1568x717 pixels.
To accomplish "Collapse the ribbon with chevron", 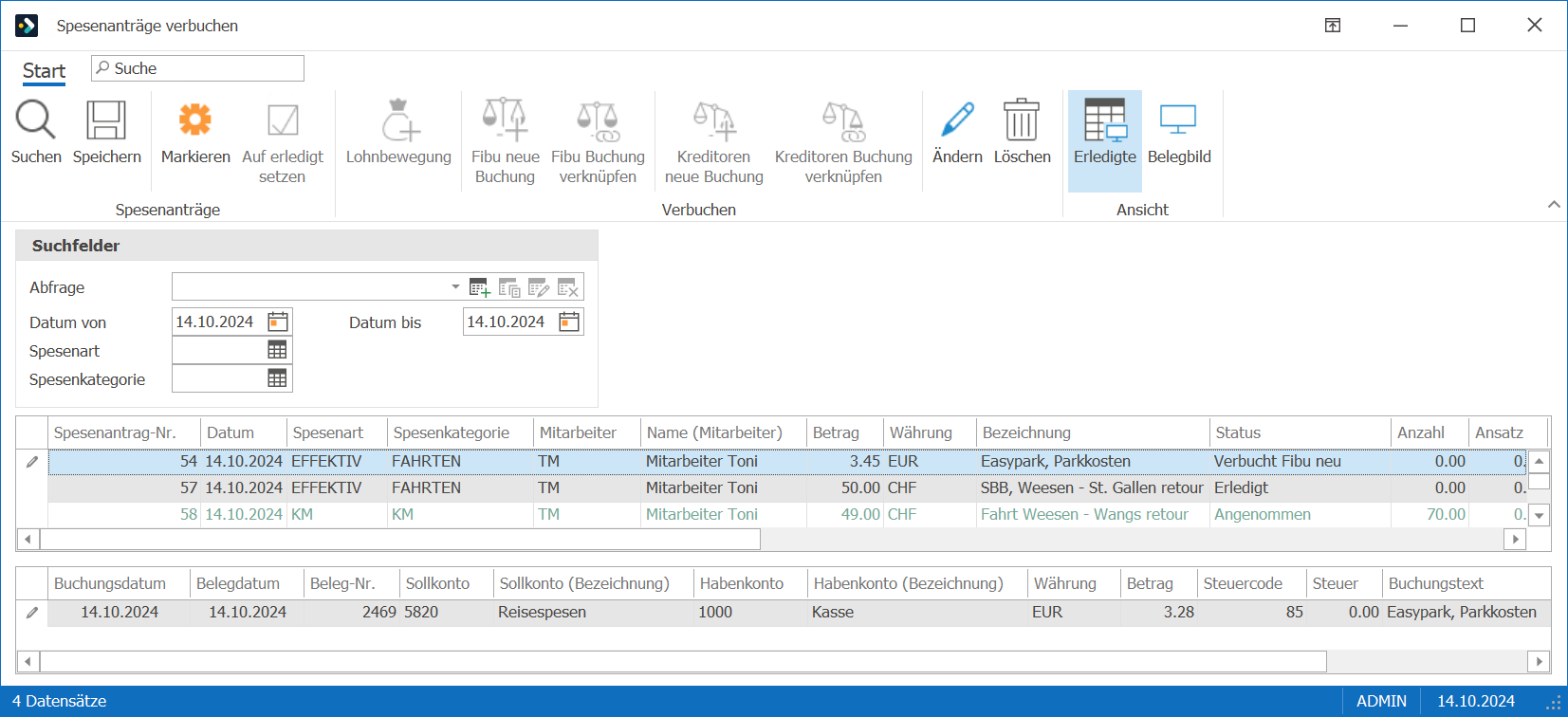I will (x=1554, y=204).
